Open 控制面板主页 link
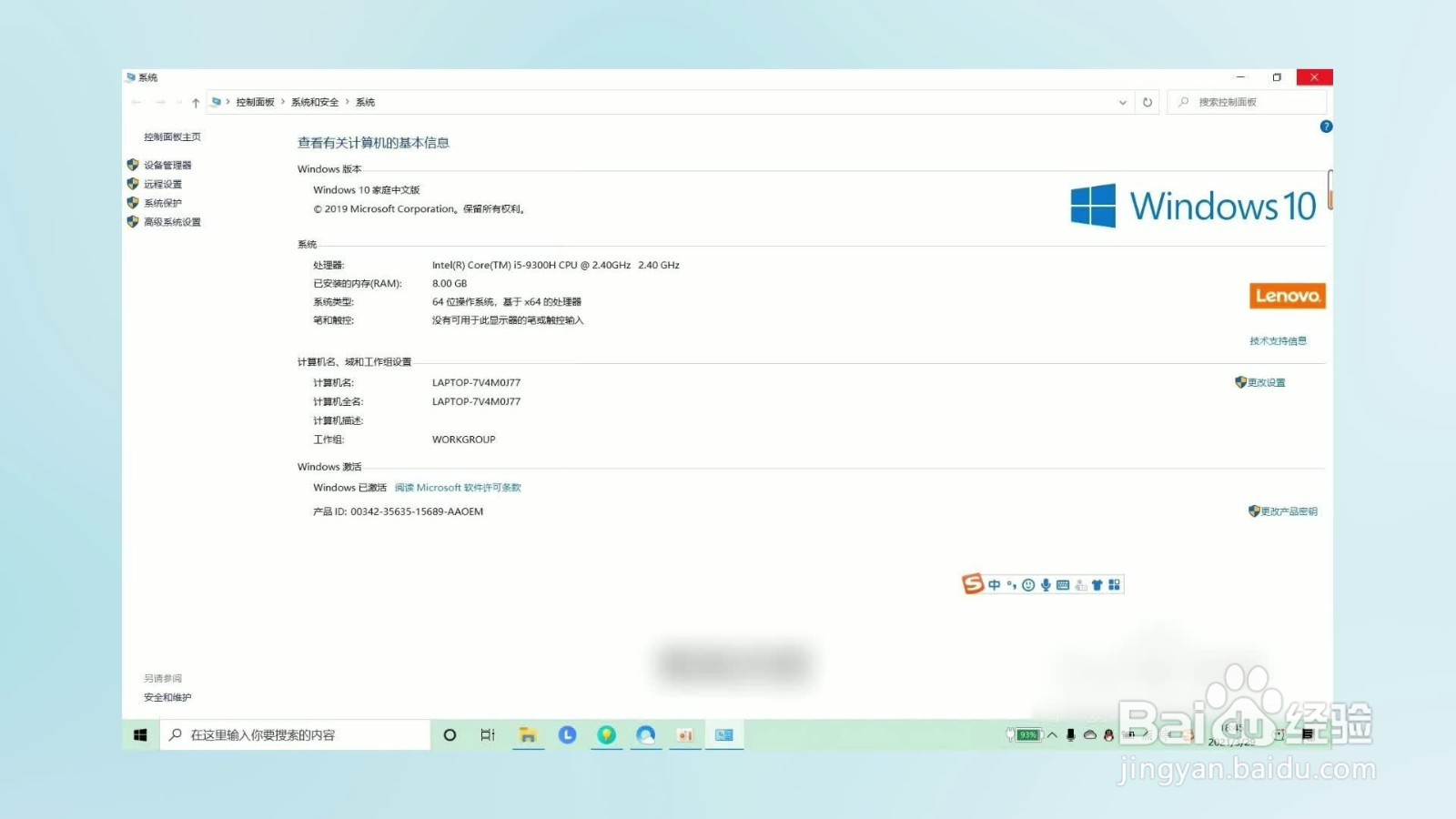The image size is (1456, 819). point(172,137)
